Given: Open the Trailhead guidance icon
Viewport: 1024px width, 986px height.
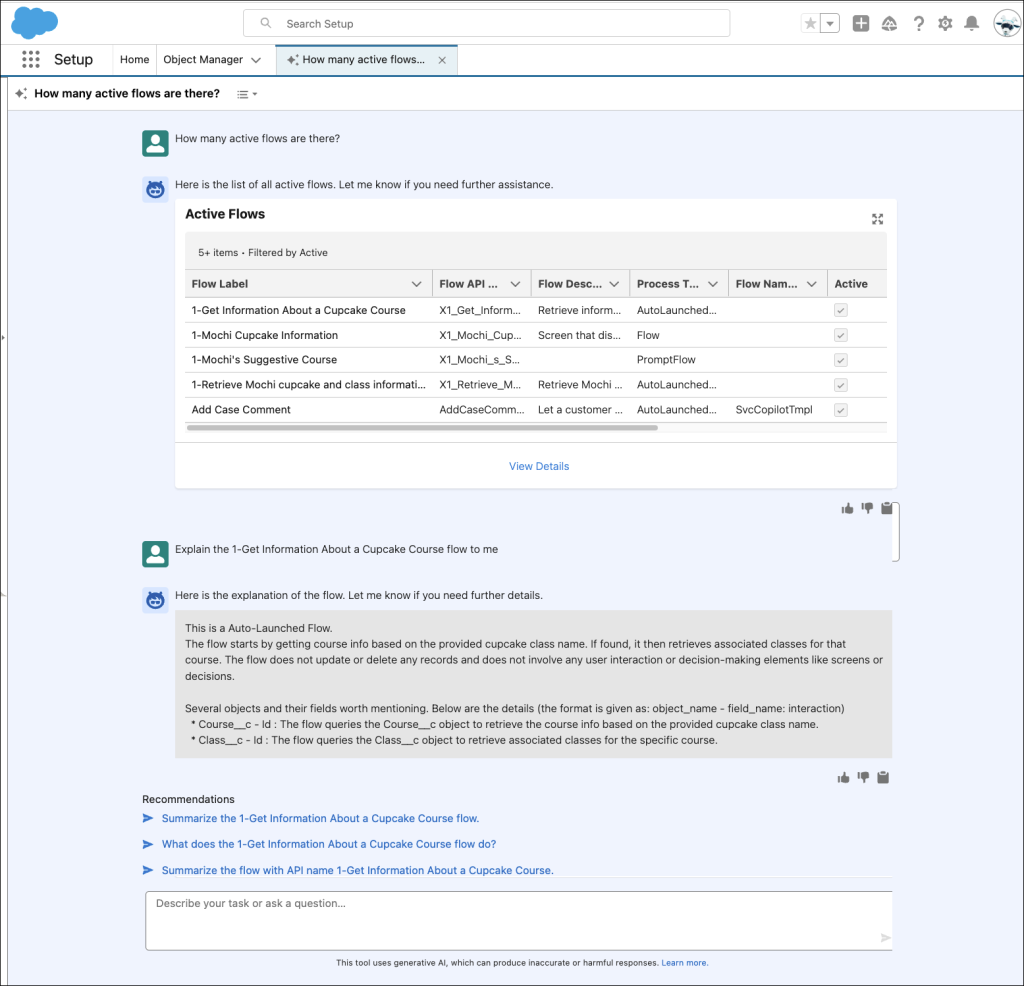Looking at the screenshot, I should pos(889,24).
